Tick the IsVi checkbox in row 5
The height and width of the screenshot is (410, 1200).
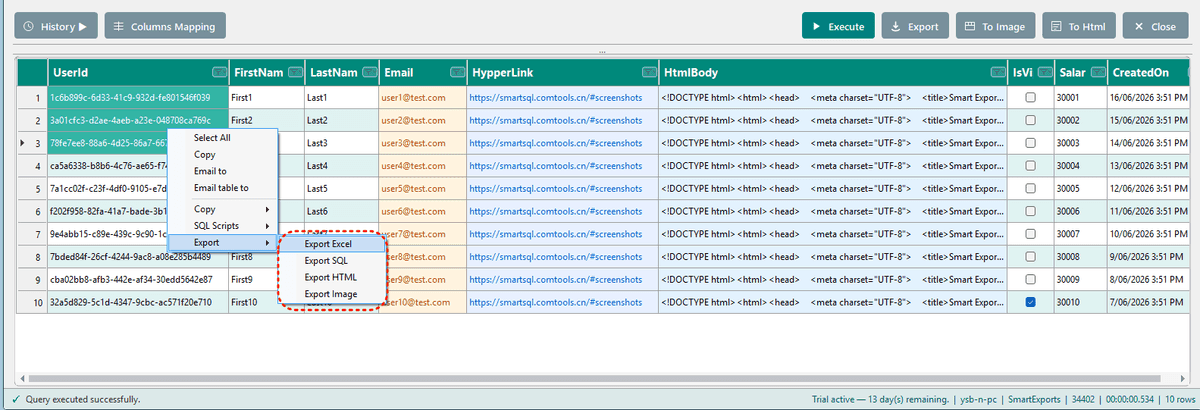click(x=1030, y=188)
